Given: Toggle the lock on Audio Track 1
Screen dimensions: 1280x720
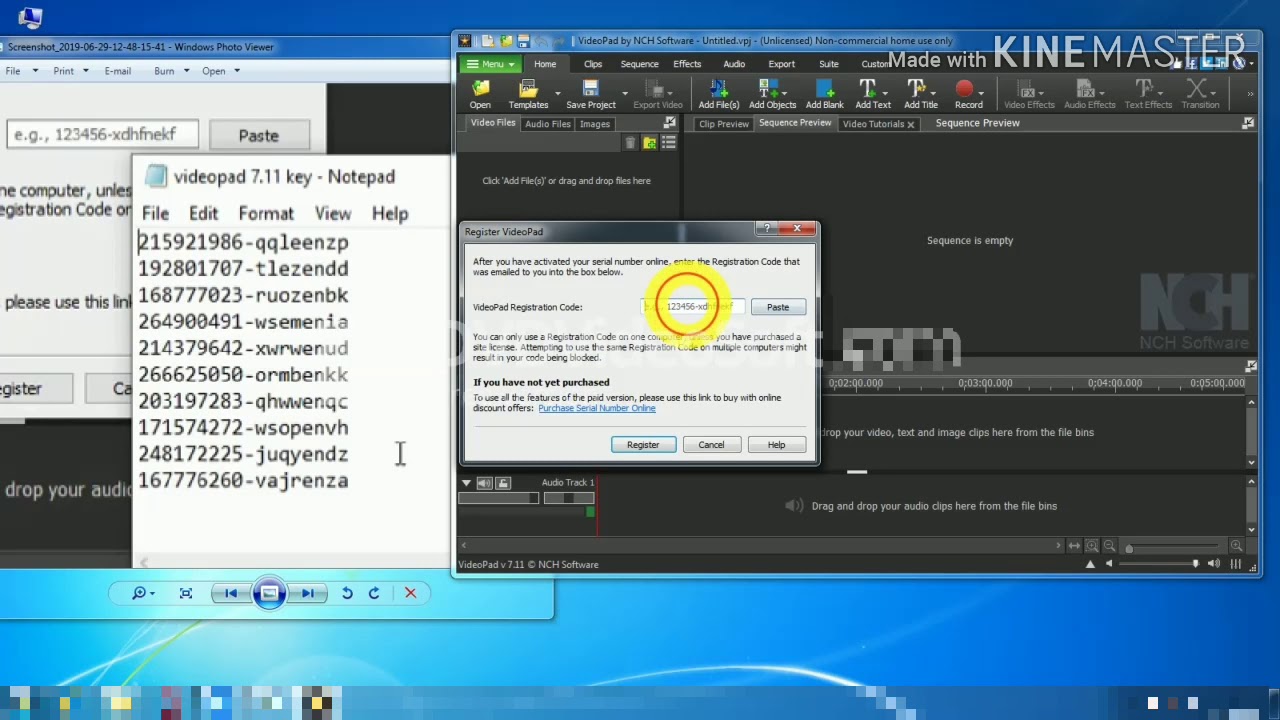Looking at the screenshot, I should (x=503, y=483).
